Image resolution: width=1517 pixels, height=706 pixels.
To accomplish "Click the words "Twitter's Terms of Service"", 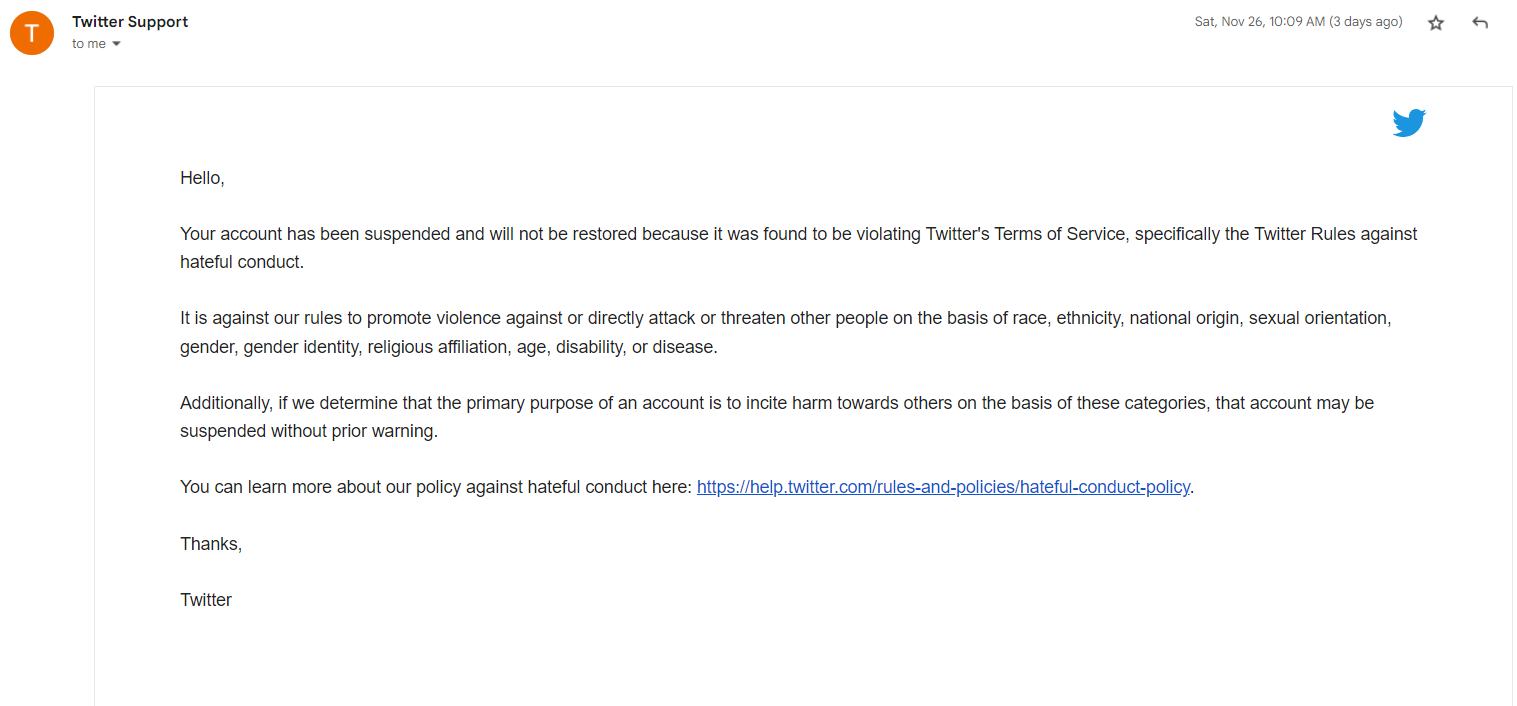I will [1026, 234].
